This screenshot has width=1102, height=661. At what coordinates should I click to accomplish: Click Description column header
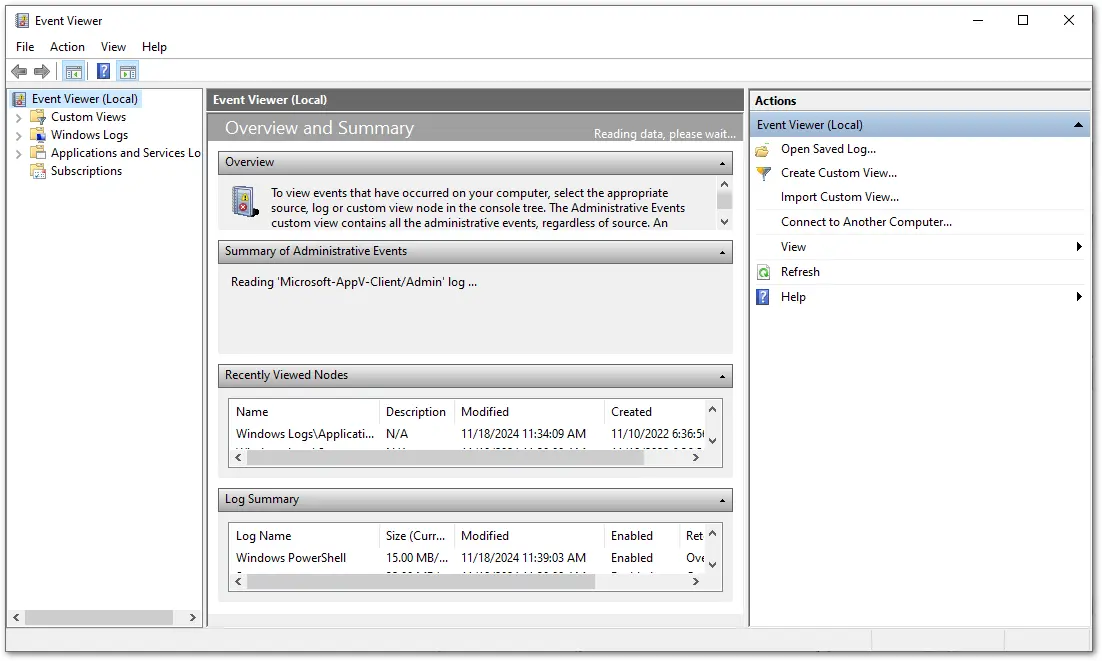tap(417, 412)
